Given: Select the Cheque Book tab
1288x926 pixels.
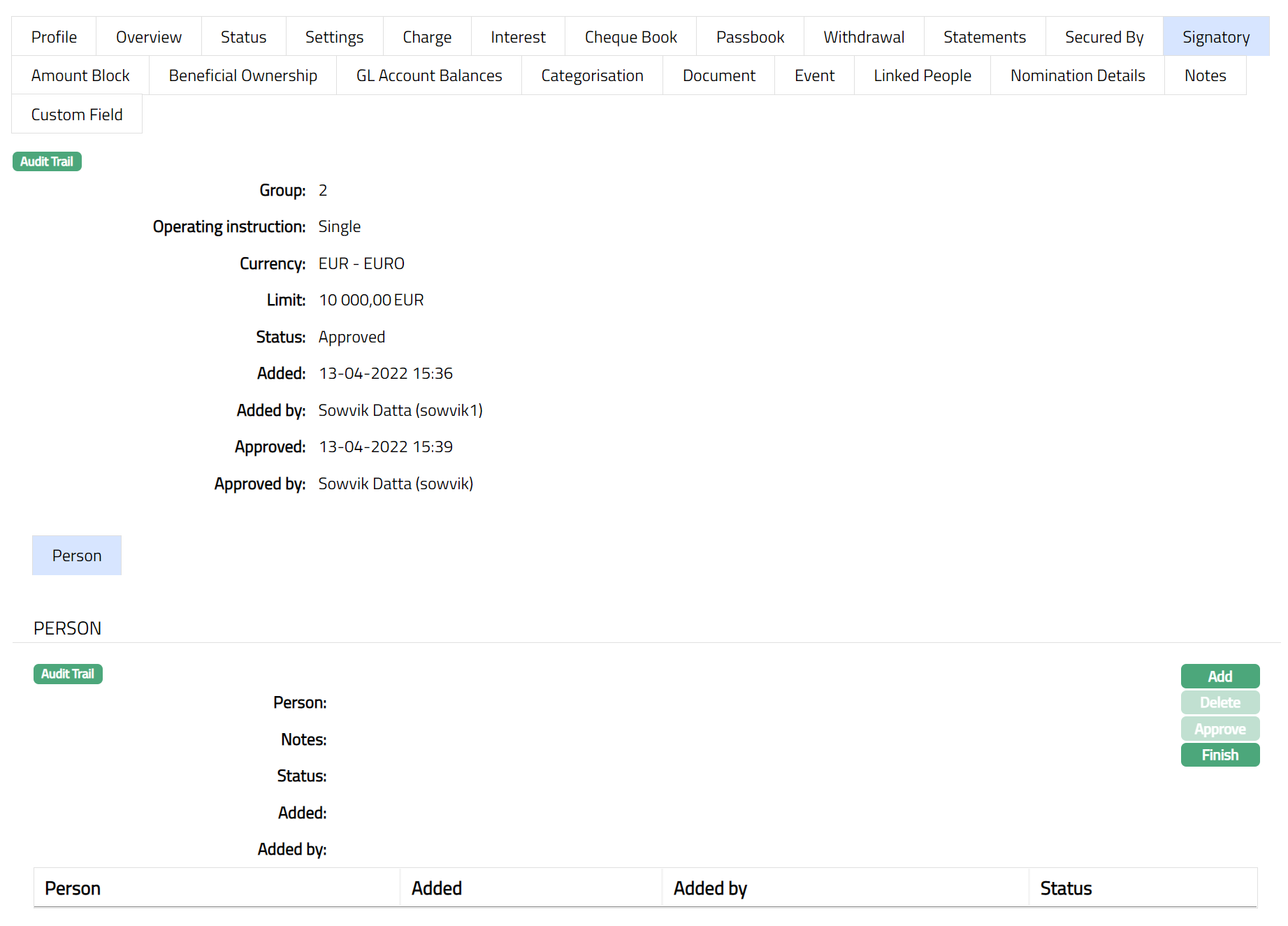Looking at the screenshot, I should [630, 37].
